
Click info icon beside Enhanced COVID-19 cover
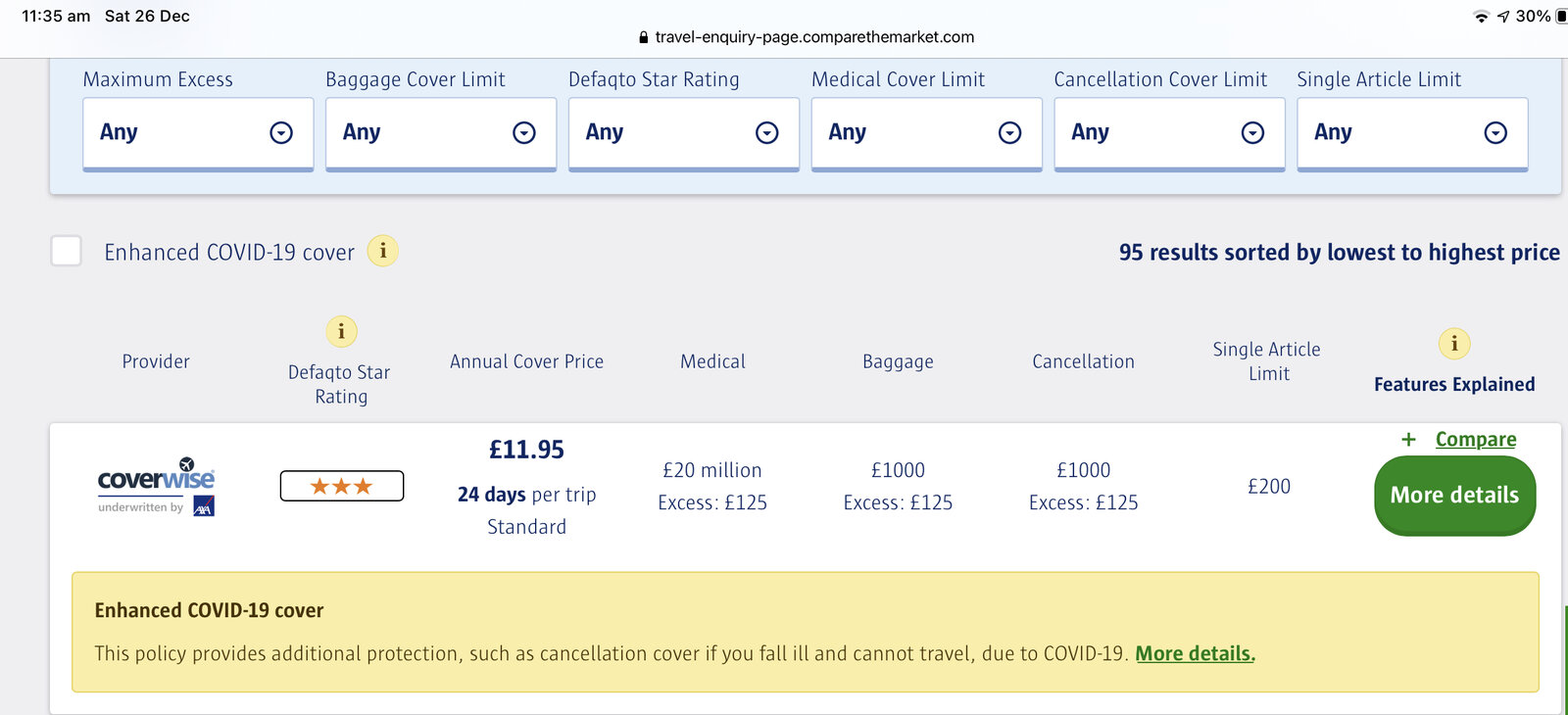382,252
